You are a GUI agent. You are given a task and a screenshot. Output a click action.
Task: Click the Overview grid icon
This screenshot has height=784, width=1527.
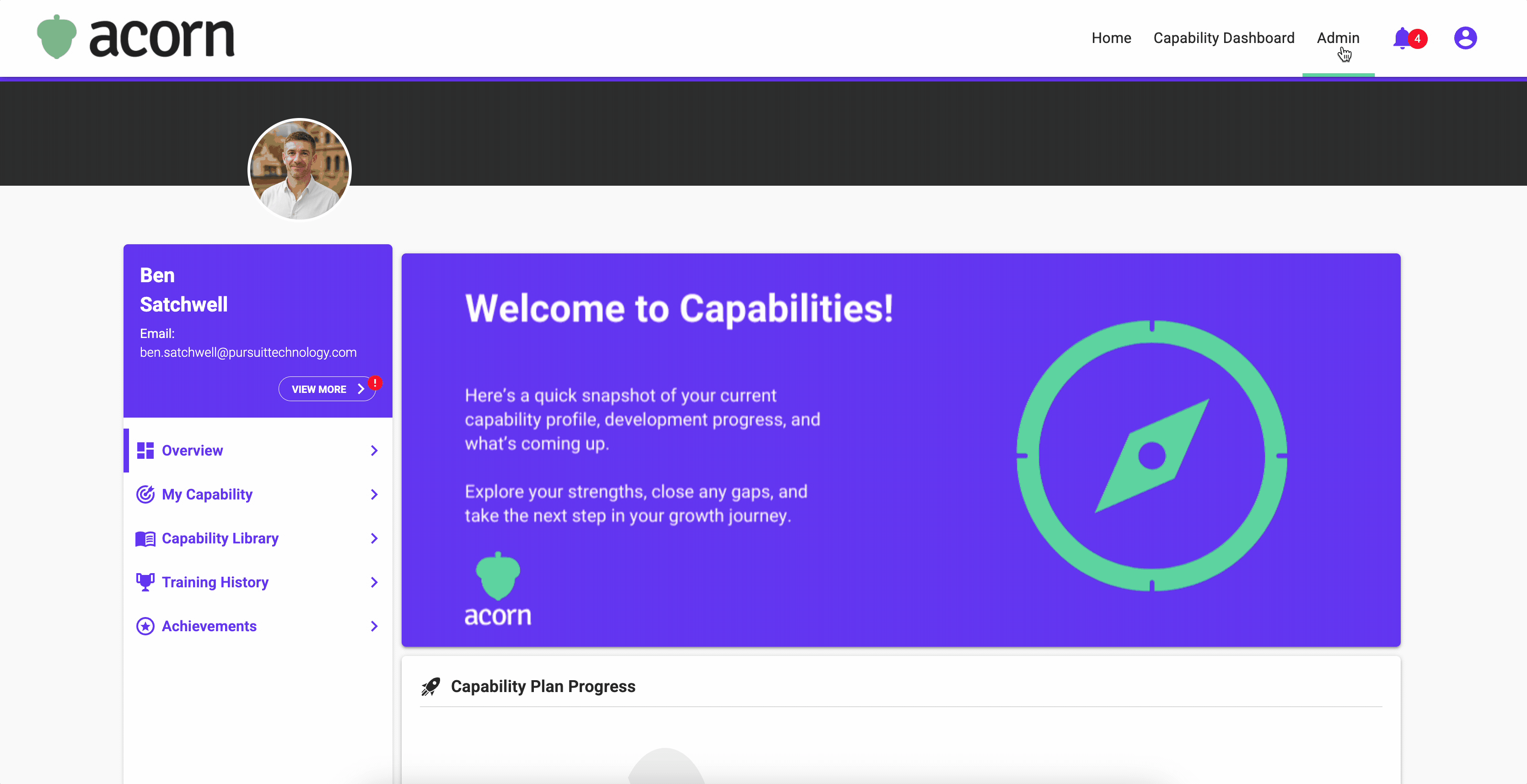click(145, 451)
